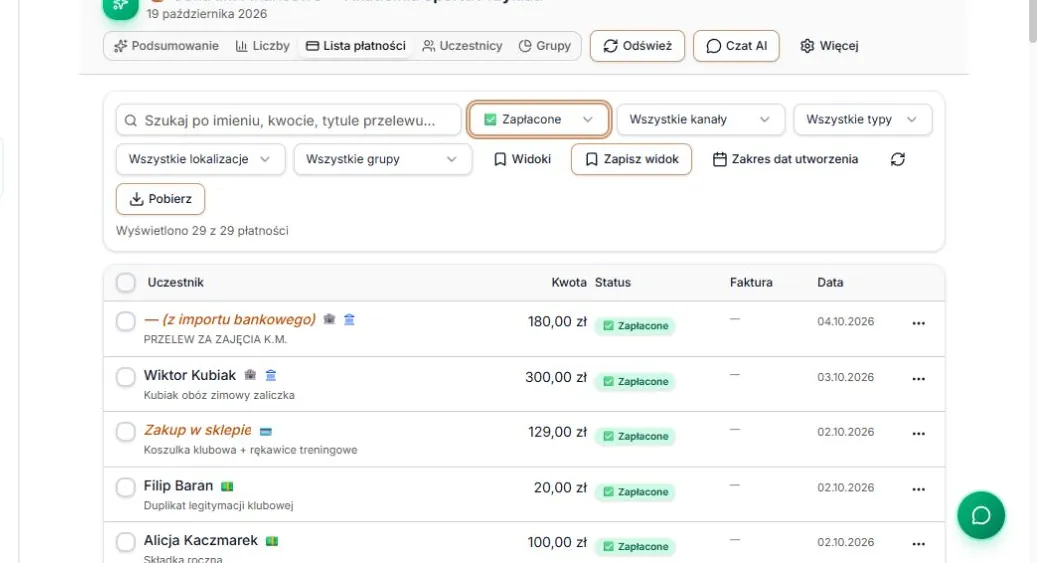
Task: Open Czat AI
Action: click(x=736, y=46)
